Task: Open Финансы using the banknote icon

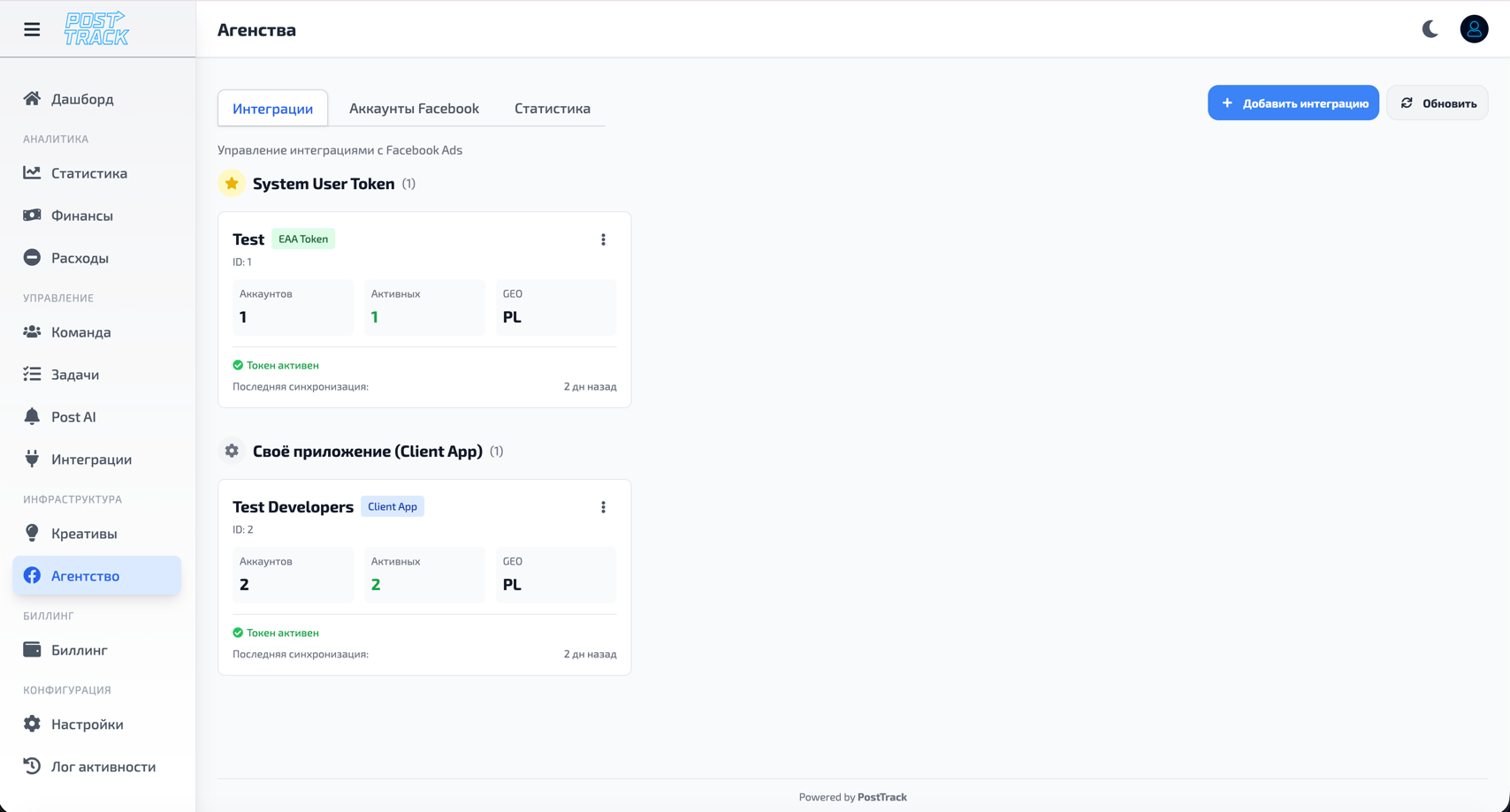Action: (32, 215)
